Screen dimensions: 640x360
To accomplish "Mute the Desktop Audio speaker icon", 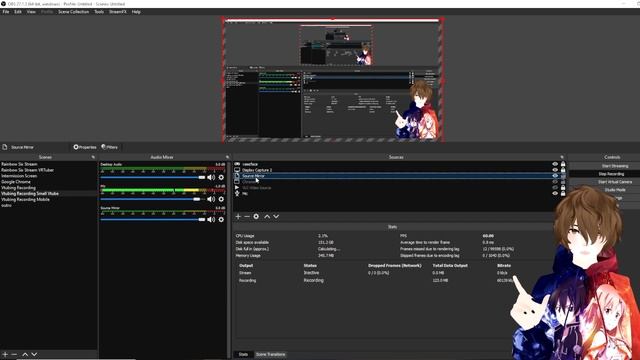I will coord(211,178).
